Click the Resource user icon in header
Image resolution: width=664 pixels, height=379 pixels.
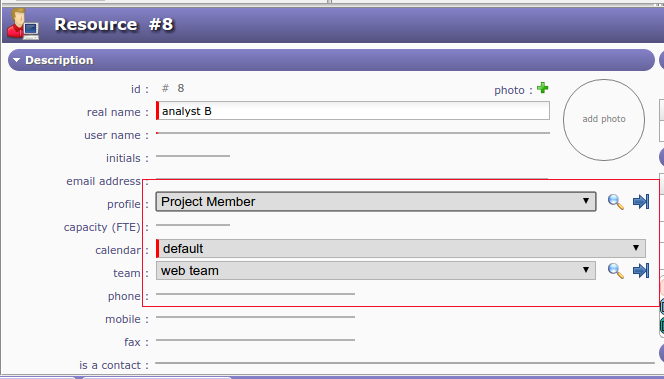click(x=23, y=25)
